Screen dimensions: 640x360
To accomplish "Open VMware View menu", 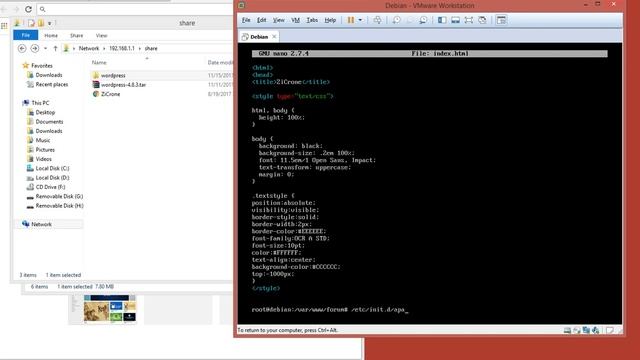I will 278,20.
